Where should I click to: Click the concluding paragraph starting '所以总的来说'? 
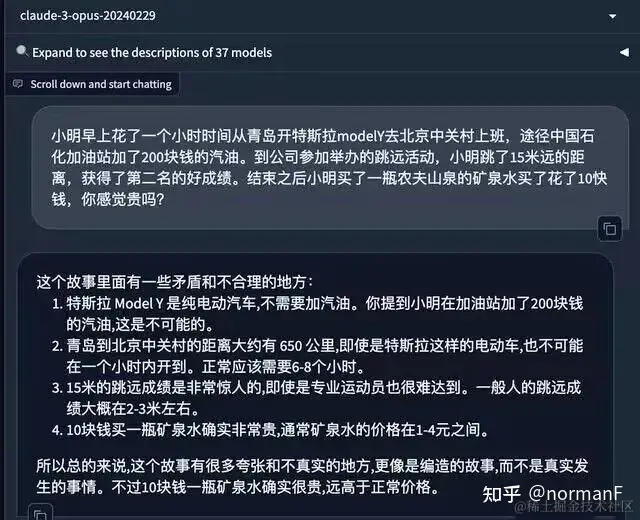point(312,476)
